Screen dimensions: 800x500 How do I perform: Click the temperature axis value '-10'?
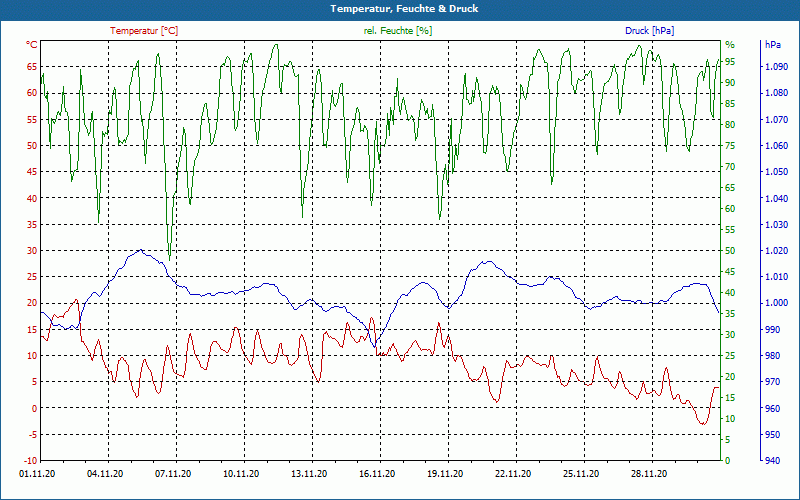[30, 461]
